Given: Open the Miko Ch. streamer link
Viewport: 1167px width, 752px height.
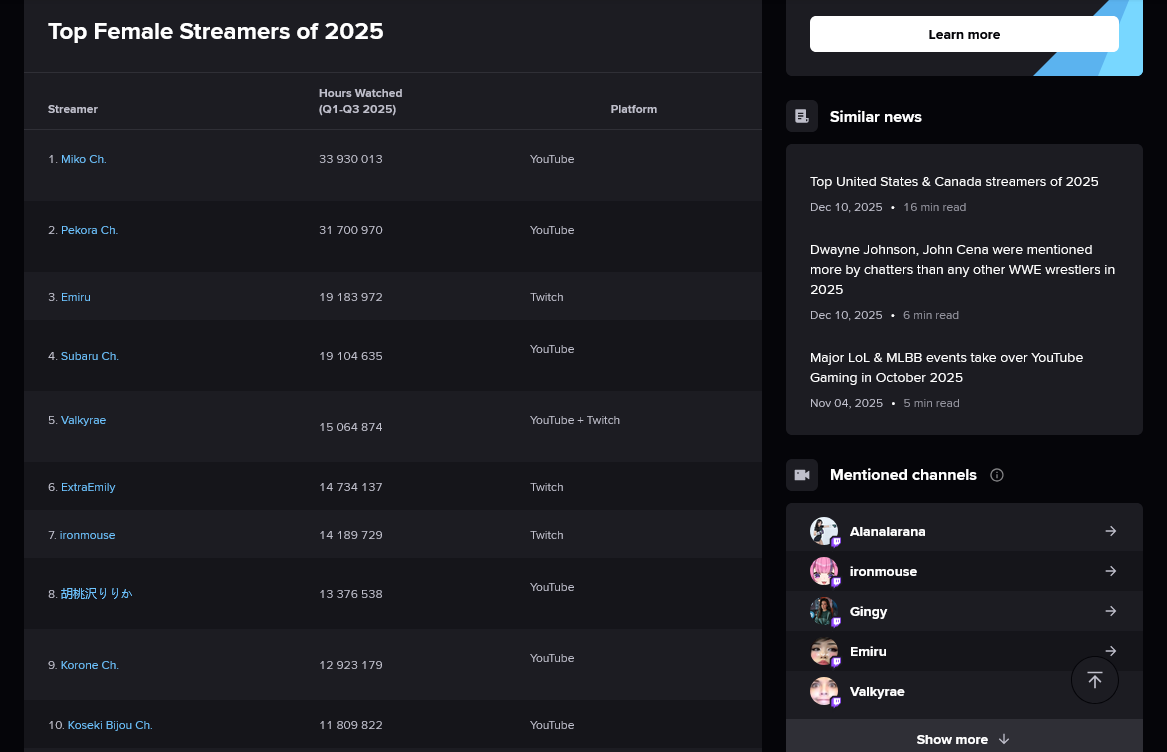Looking at the screenshot, I should 83,159.
